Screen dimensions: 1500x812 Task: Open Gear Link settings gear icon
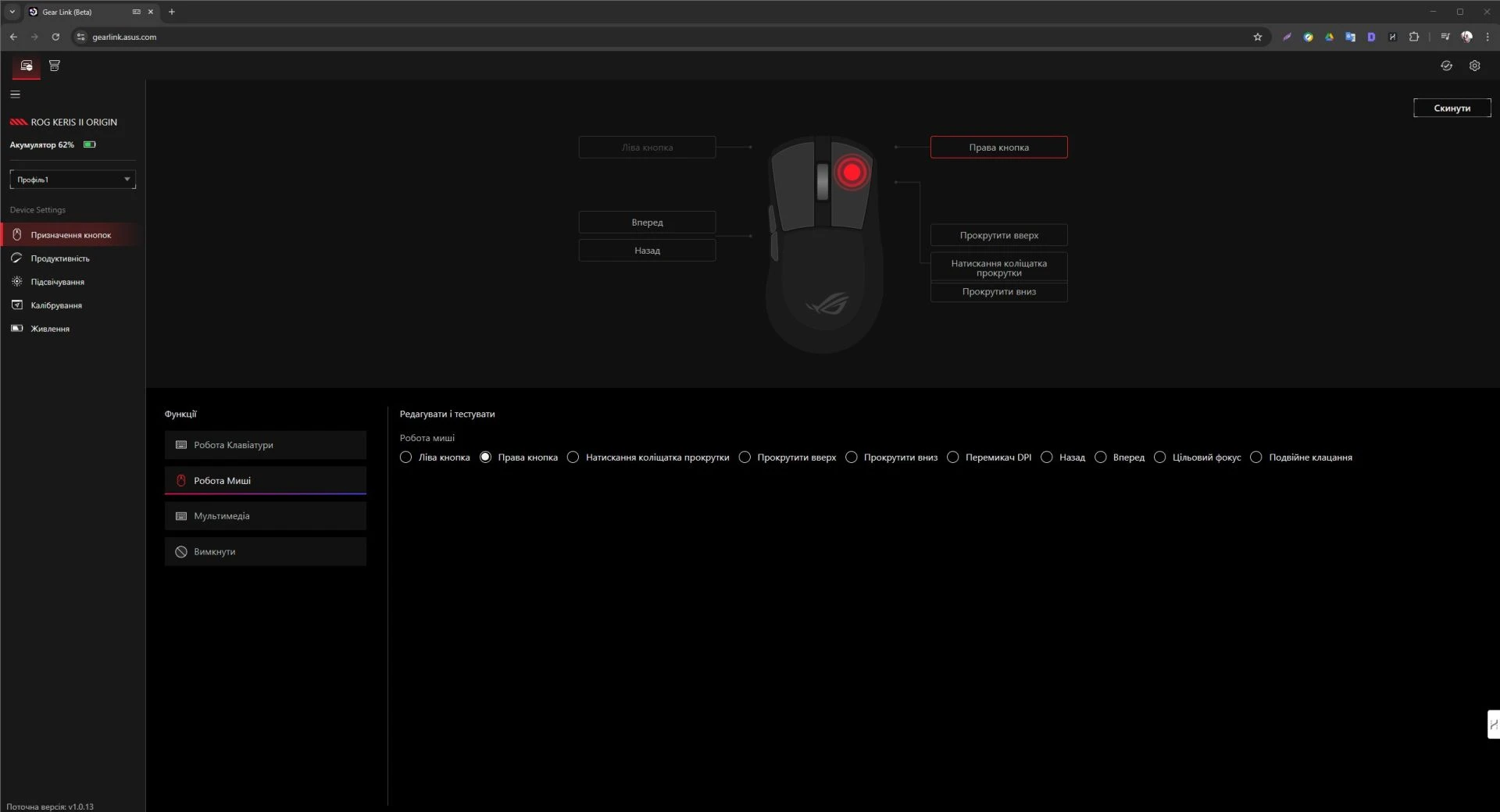click(1474, 66)
